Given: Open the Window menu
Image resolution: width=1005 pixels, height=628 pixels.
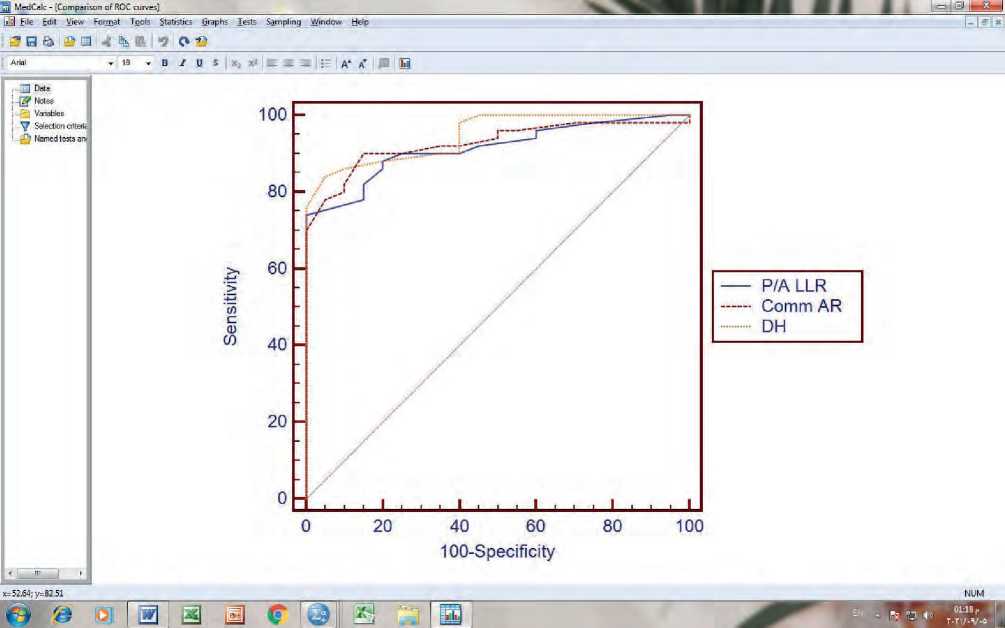Looking at the screenshot, I should point(326,22).
